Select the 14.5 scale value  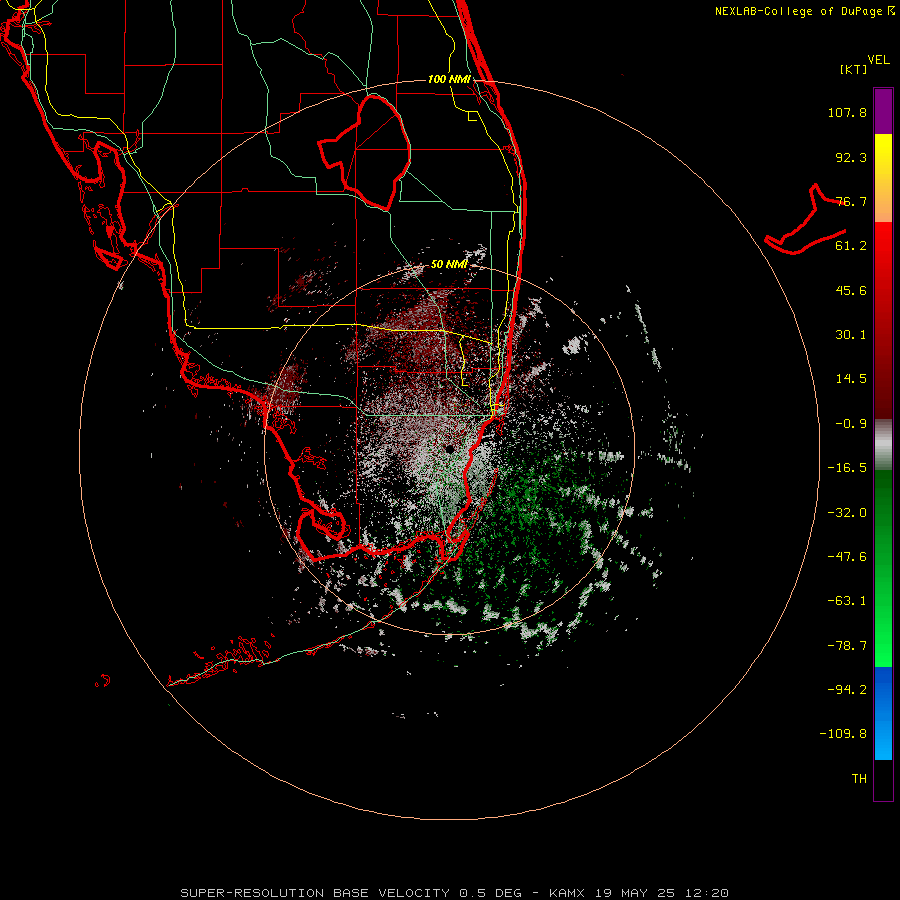coord(851,379)
